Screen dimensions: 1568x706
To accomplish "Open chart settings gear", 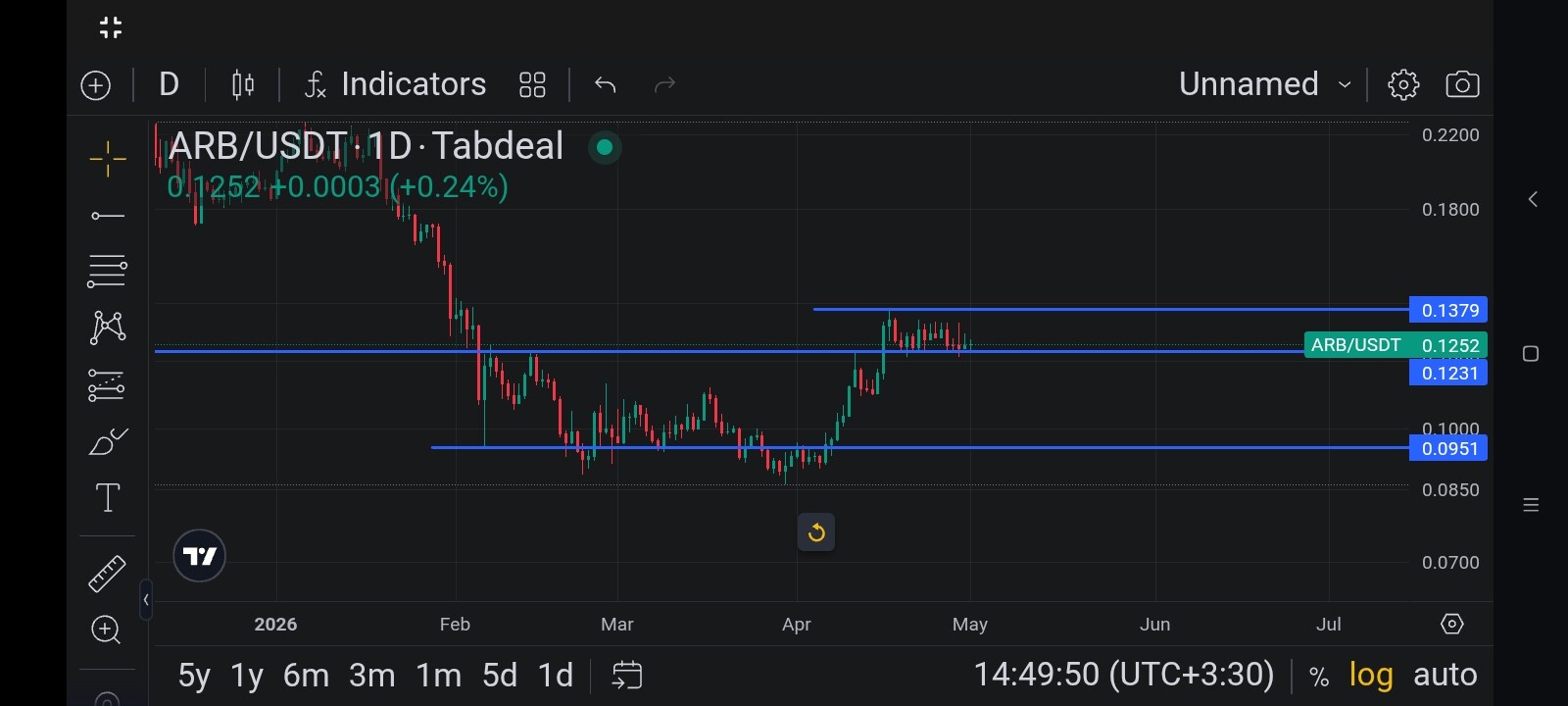I will coord(1403,85).
